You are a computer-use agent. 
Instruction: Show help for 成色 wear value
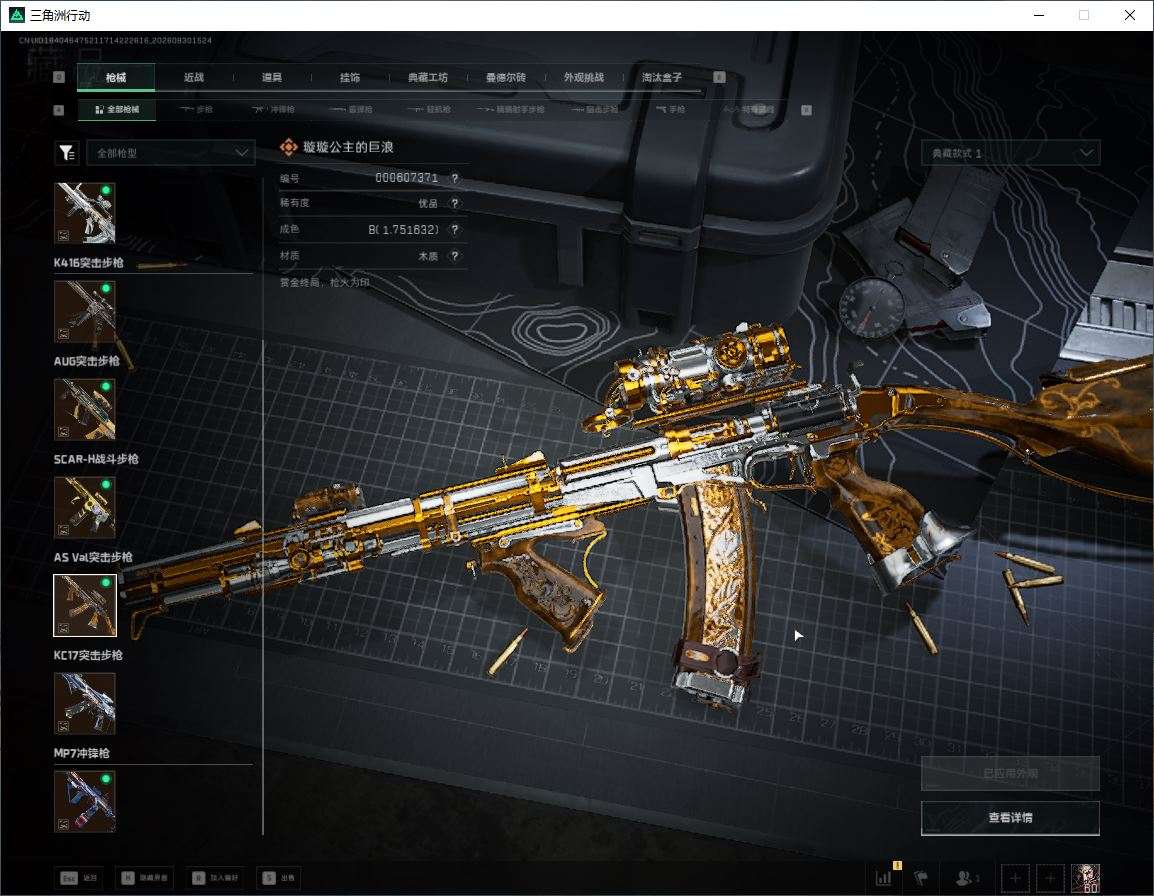455,230
